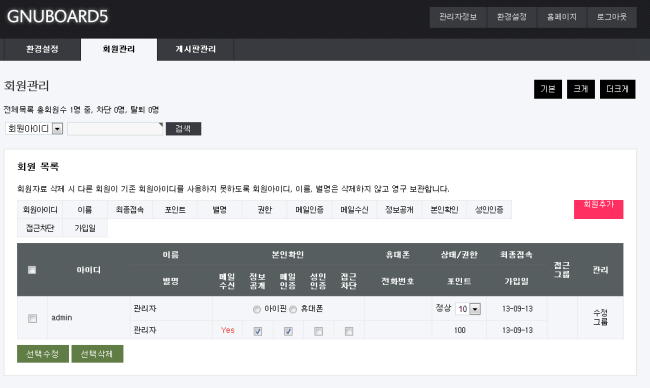The image size is (650, 388).
Task: Sort list by 메일수신
Action: (354, 210)
